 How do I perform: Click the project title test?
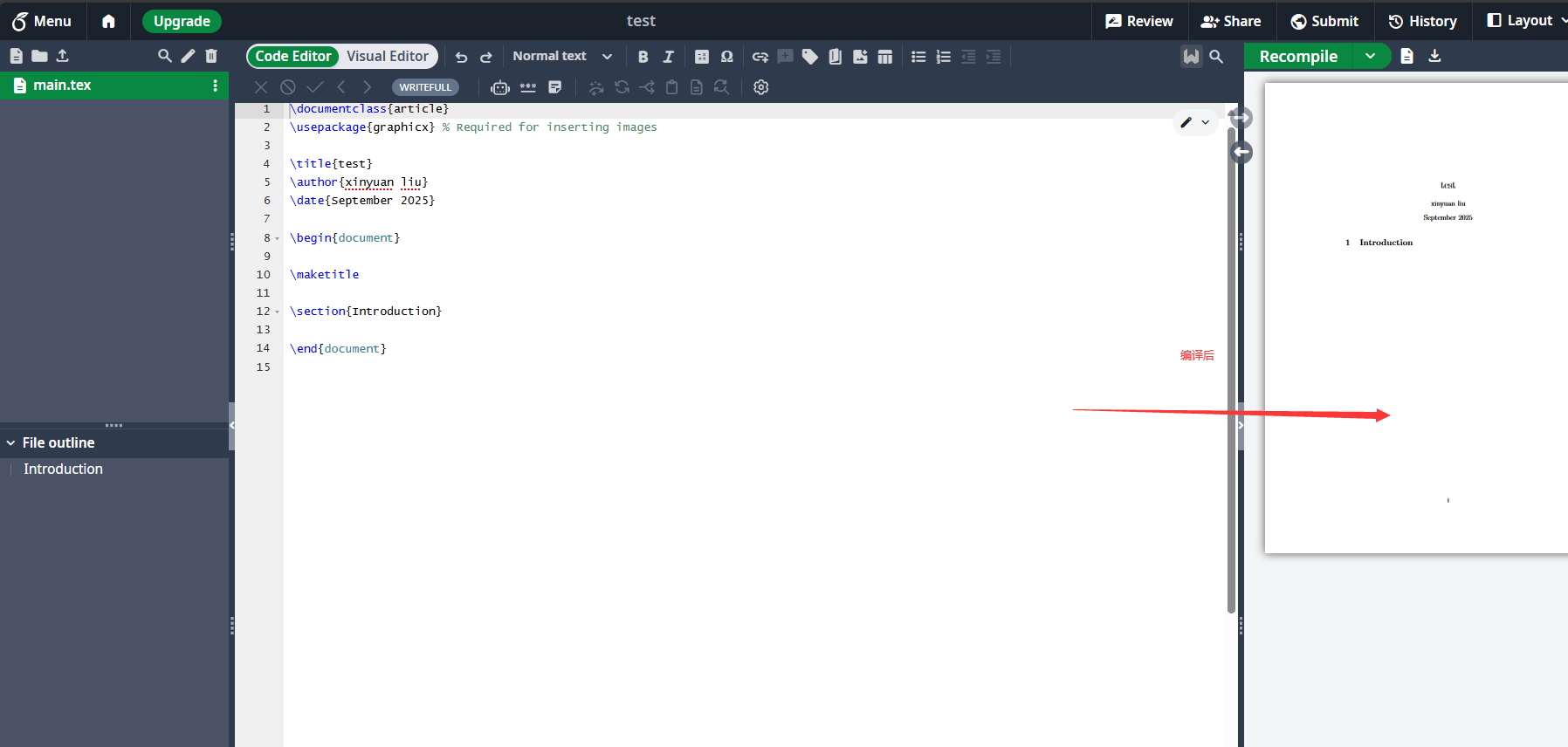[641, 21]
